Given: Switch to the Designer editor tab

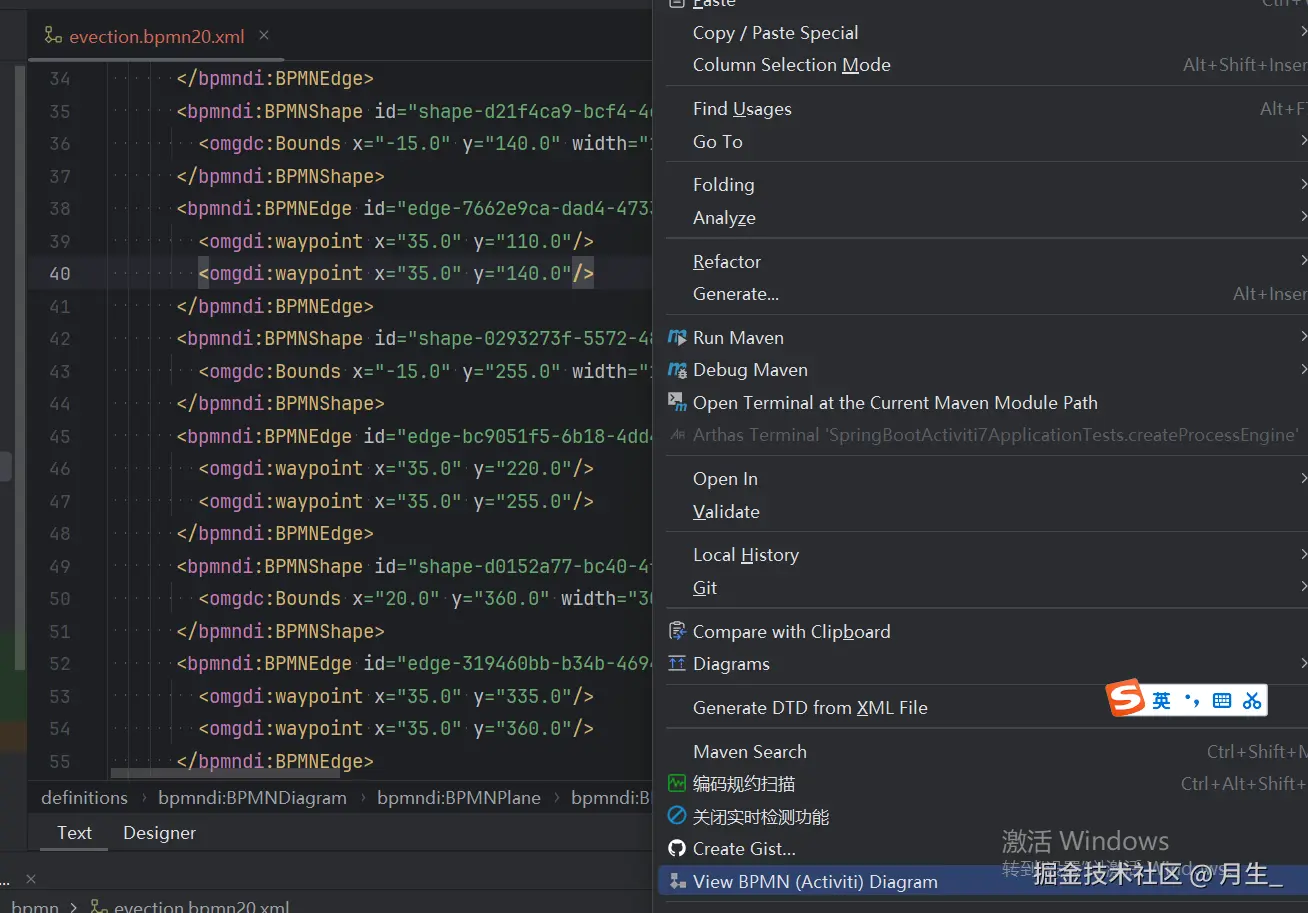Looking at the screenshot, I should (x=159, y=833).
